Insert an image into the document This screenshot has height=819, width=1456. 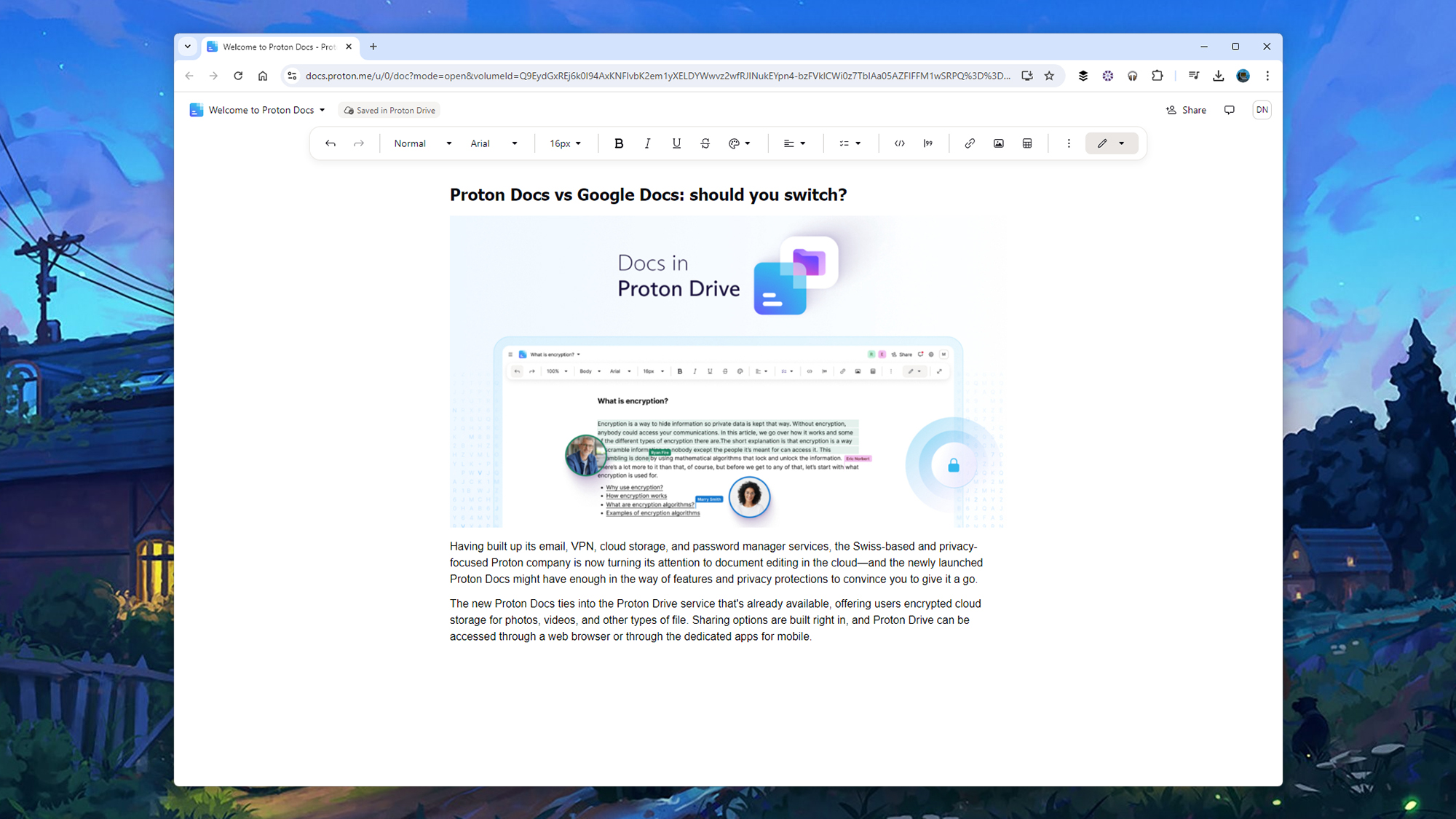click(998, 143)
